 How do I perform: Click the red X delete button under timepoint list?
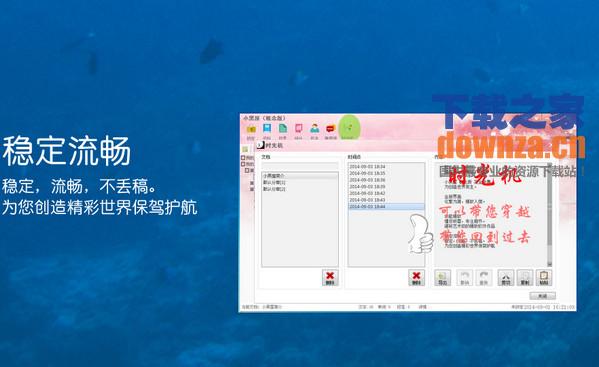(416, 278)
